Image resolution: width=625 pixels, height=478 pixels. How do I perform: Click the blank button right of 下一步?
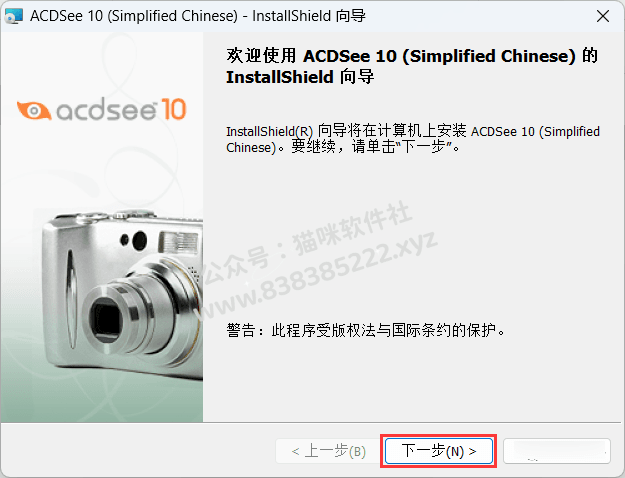point(557,451)
